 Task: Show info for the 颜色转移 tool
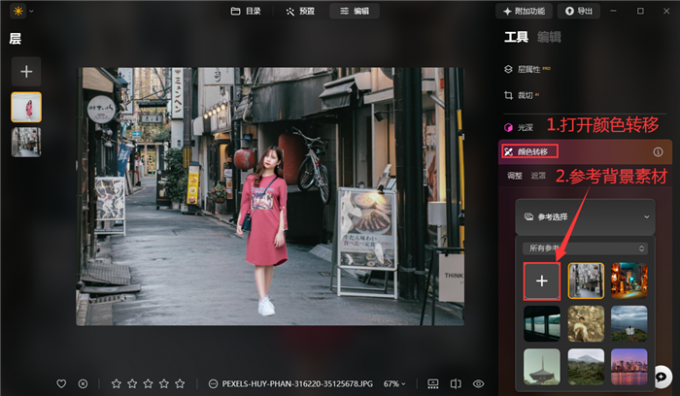658,151
